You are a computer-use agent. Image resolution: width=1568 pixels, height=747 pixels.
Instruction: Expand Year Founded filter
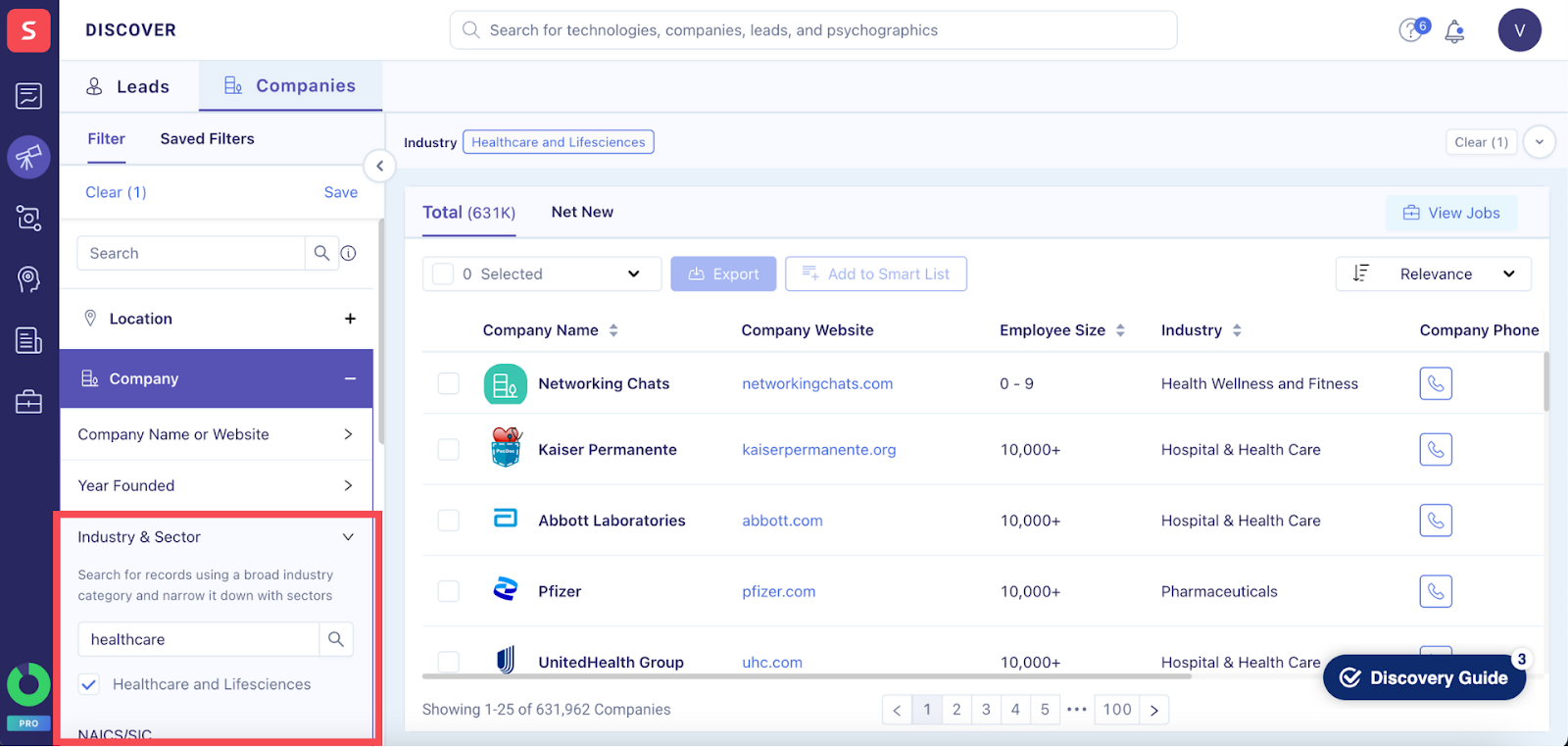(217, 485)
